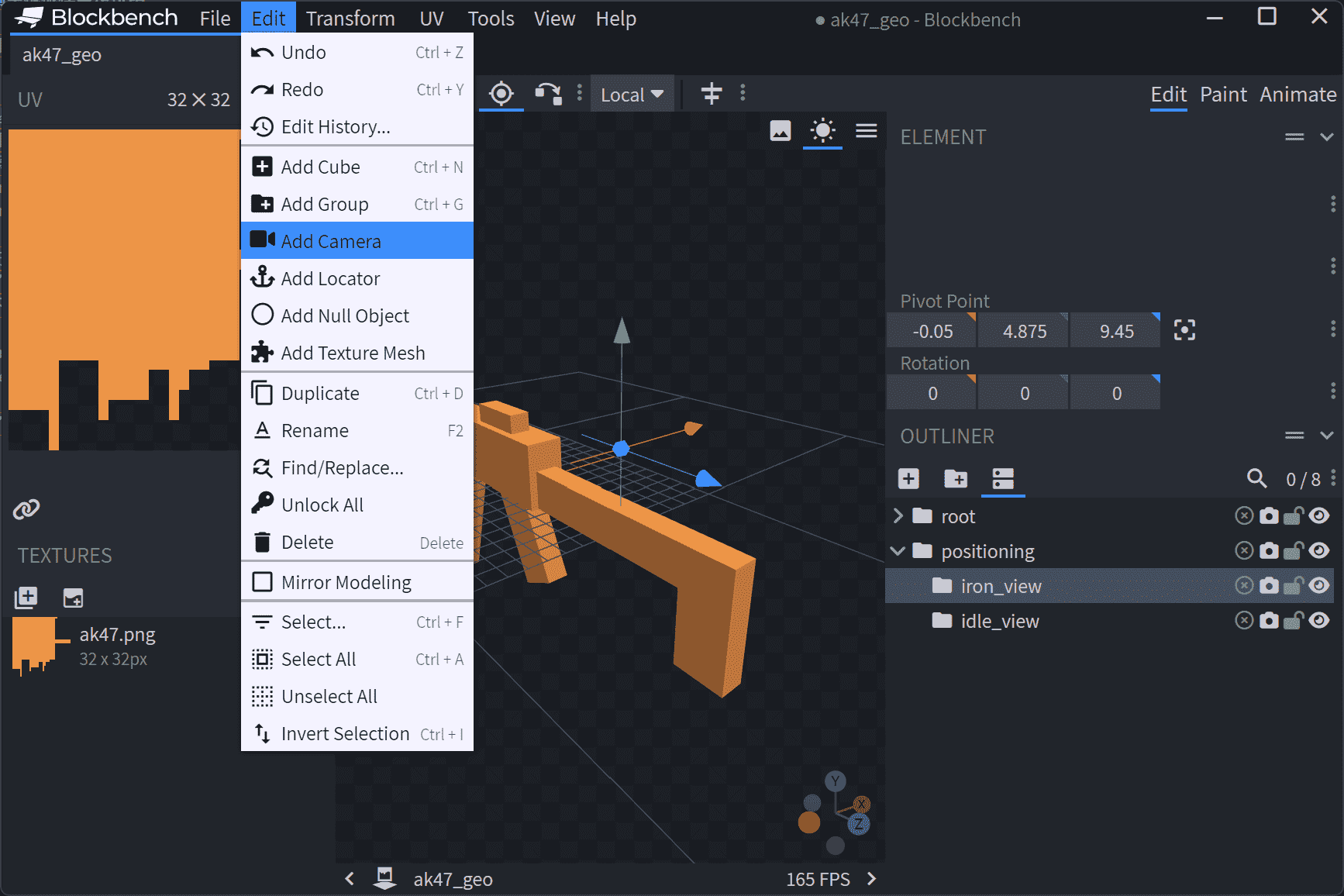
Task: Open the View menu
Action: (554, 19)
